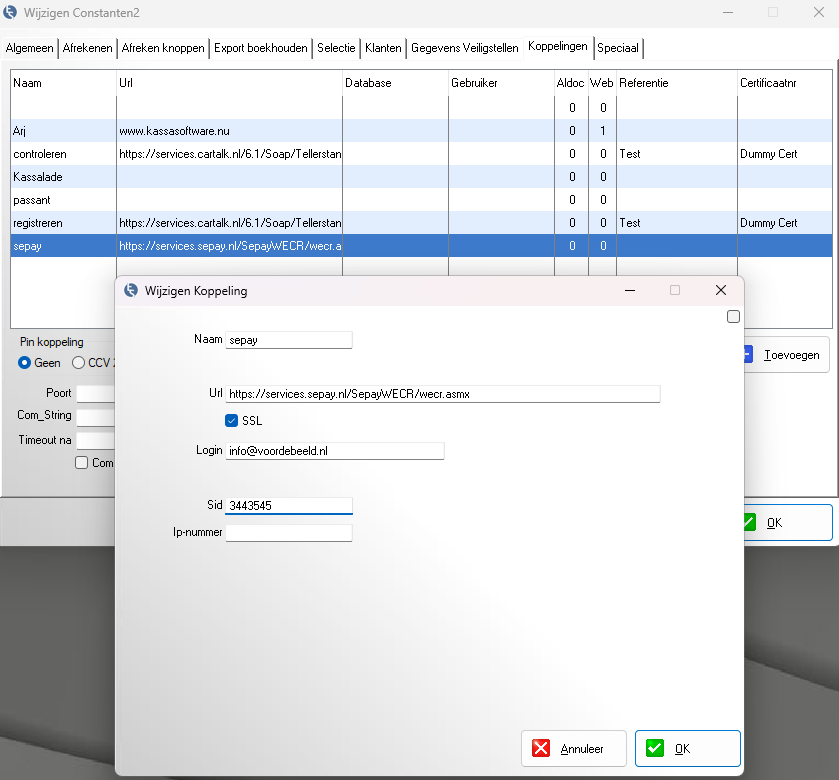Open the Export boekhouden tab
The image size is (839, 780).
261,48
